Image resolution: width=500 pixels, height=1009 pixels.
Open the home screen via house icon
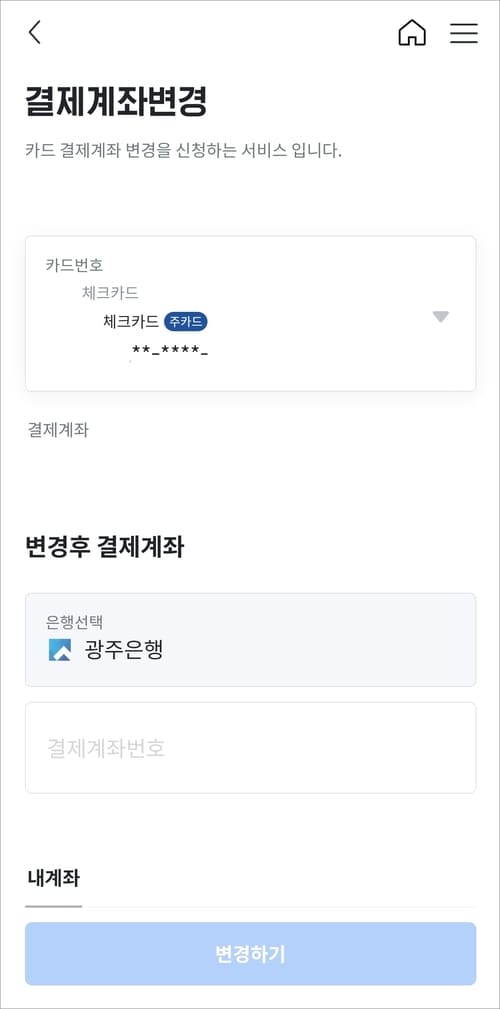pos(412,33)
